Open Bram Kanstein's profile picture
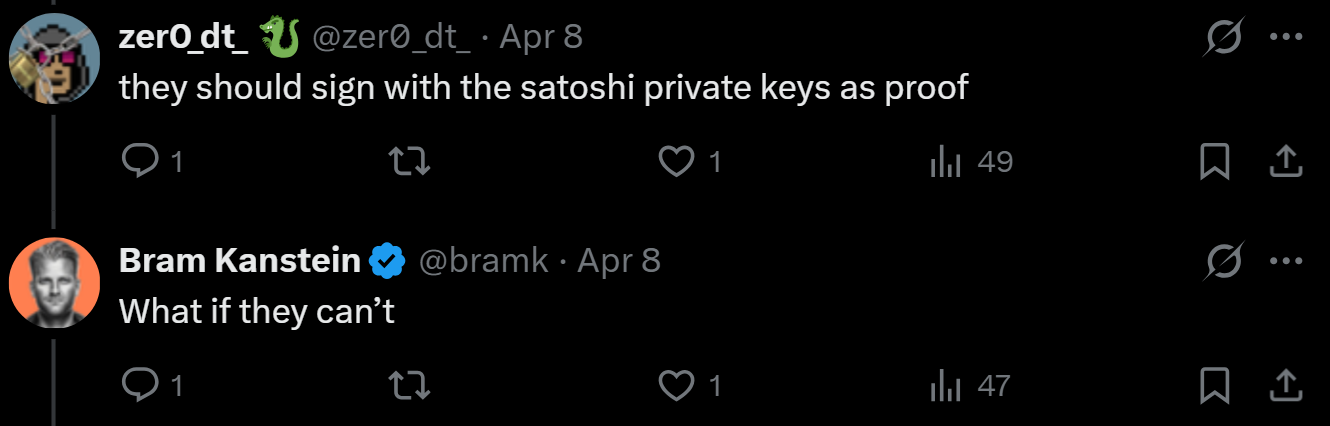The width and height of the screenshot is (1330, 426). tap(54, 282)
